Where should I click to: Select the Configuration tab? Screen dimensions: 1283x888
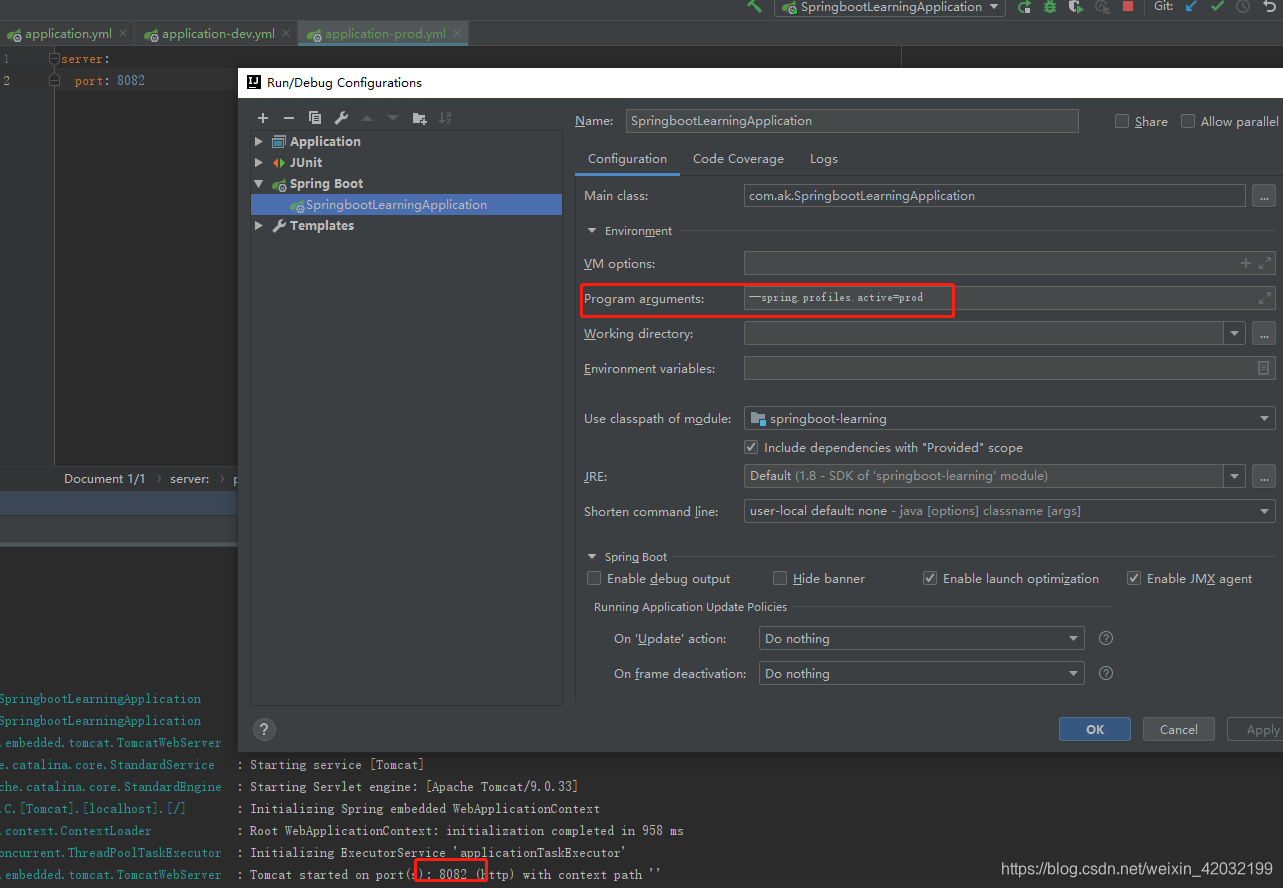click(x=627, y=159)
